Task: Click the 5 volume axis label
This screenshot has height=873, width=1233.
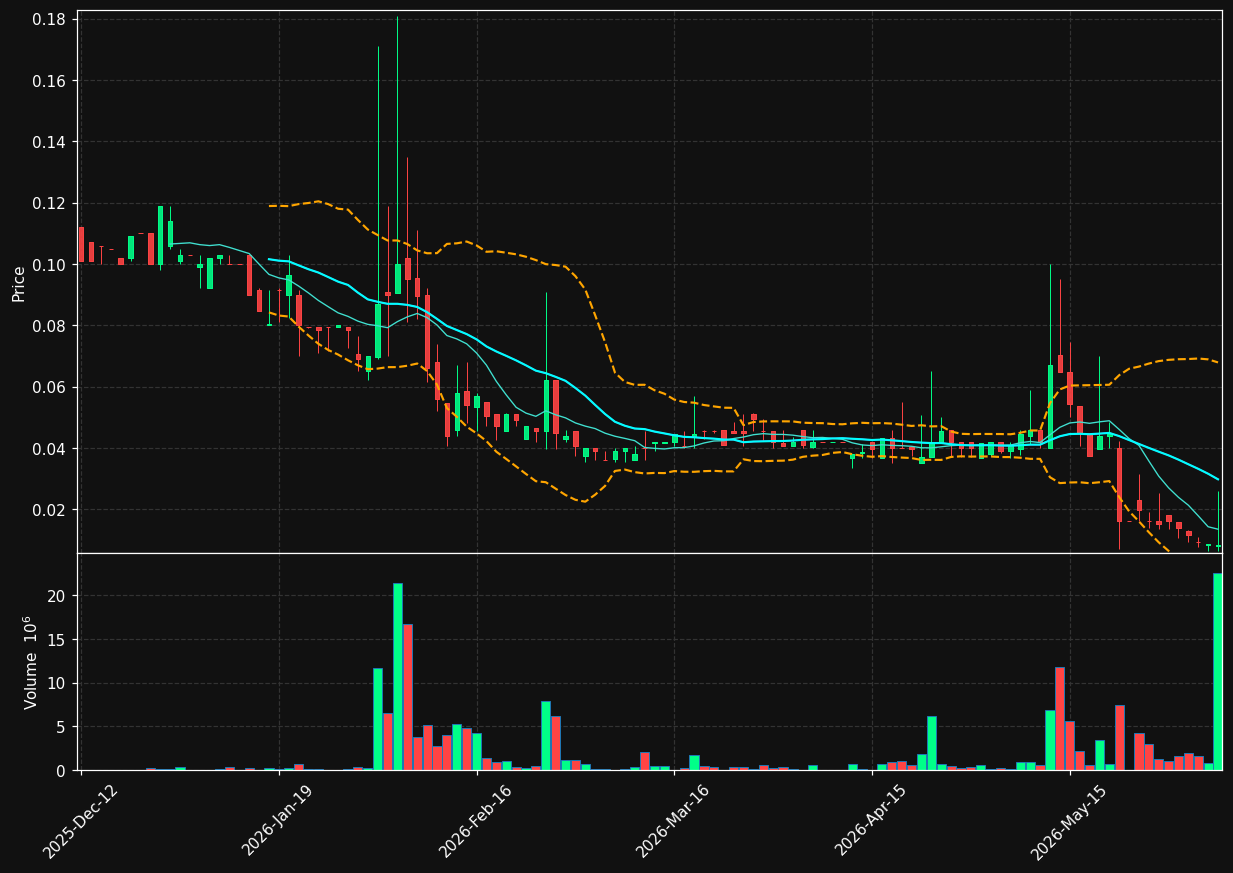Action: (62, 727)
